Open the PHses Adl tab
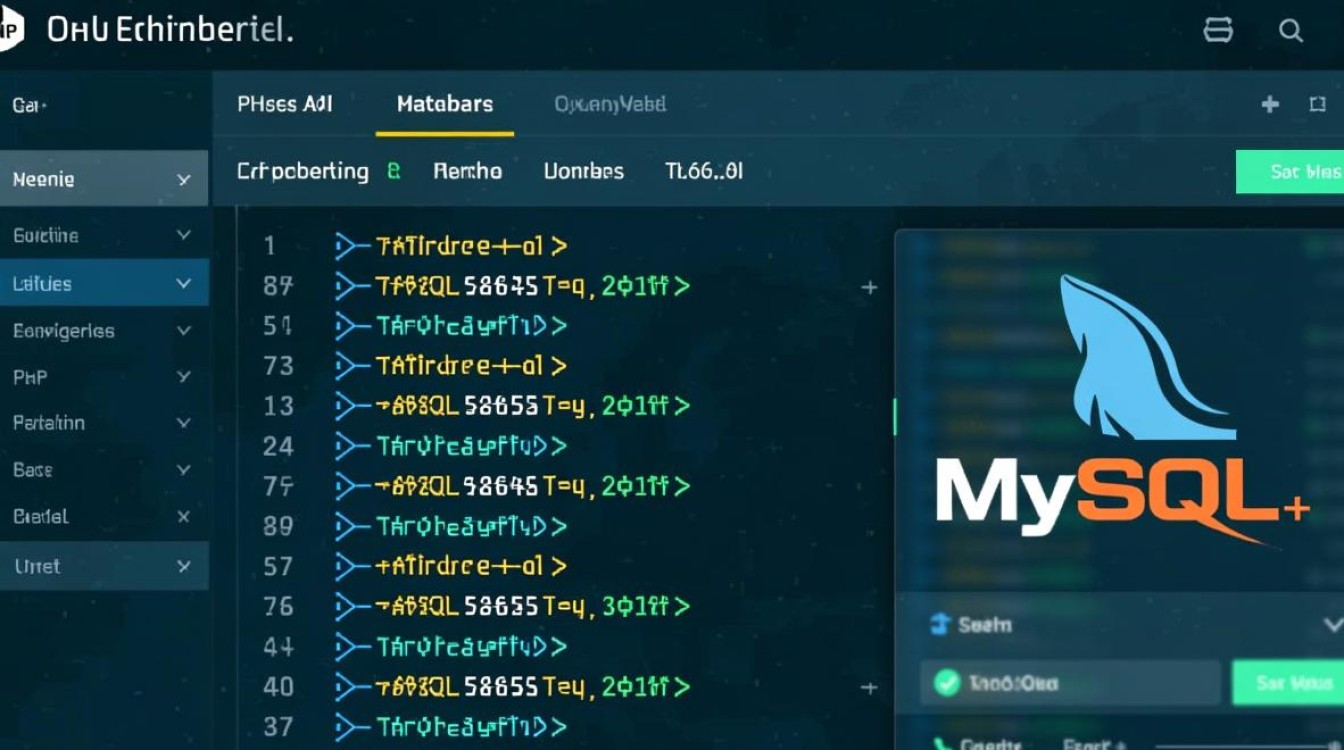 tap(286, 104)
